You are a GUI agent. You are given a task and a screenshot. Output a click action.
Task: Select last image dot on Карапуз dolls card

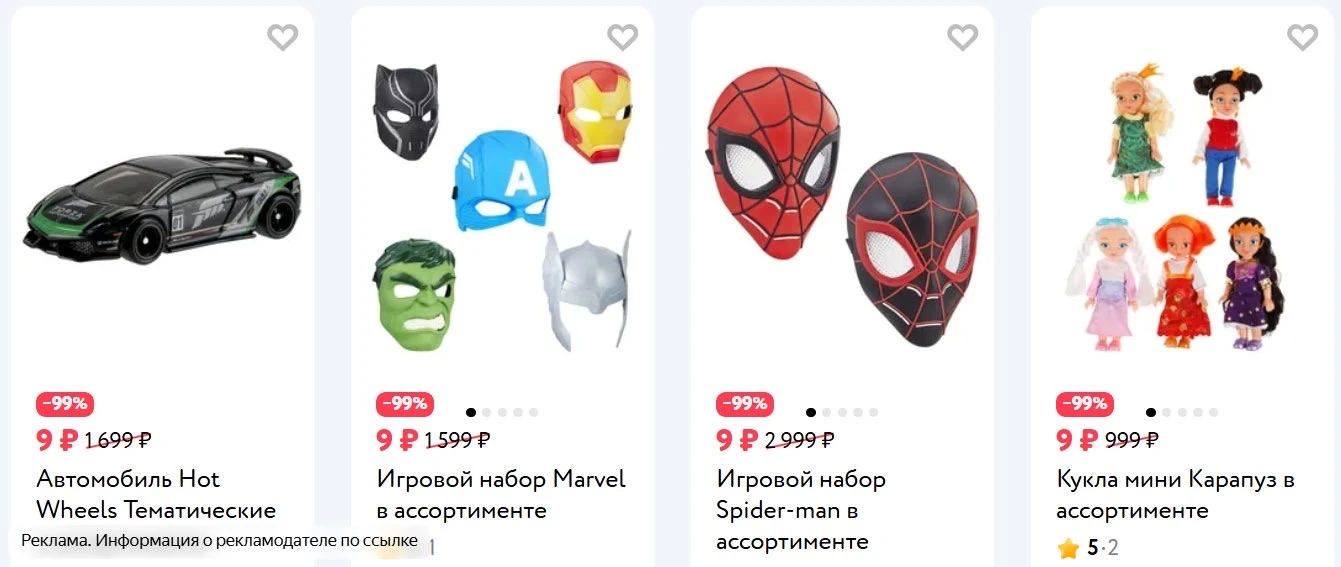coord(1213,412)
